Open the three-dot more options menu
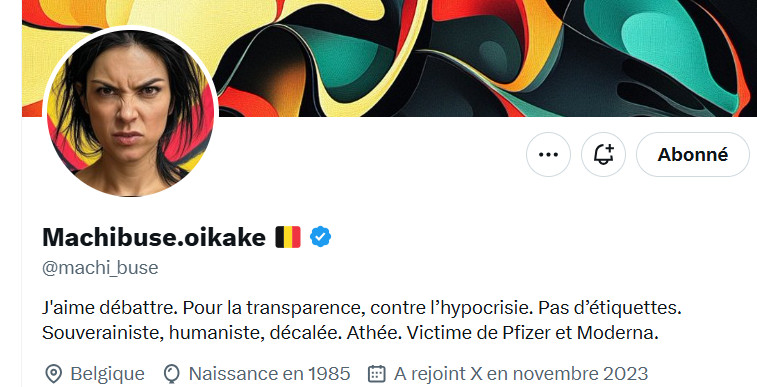This screenshot has height=387, width=757. click(548, 154)
